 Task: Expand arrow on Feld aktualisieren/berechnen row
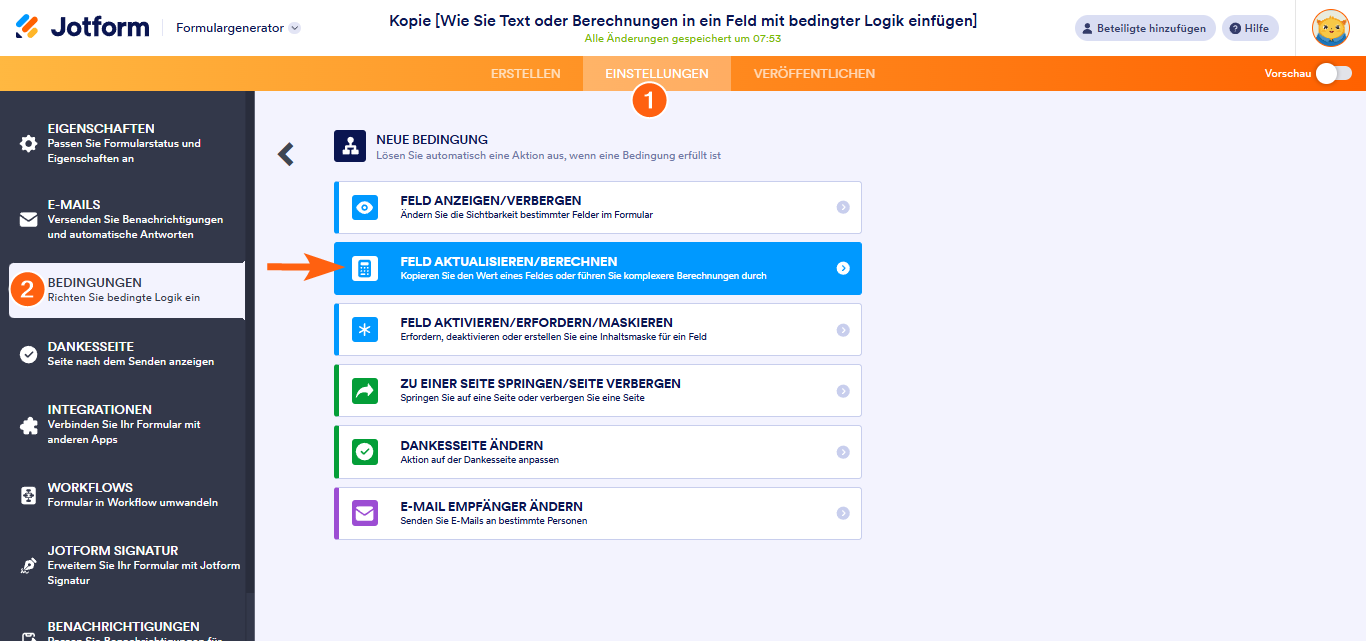[843, 269]
